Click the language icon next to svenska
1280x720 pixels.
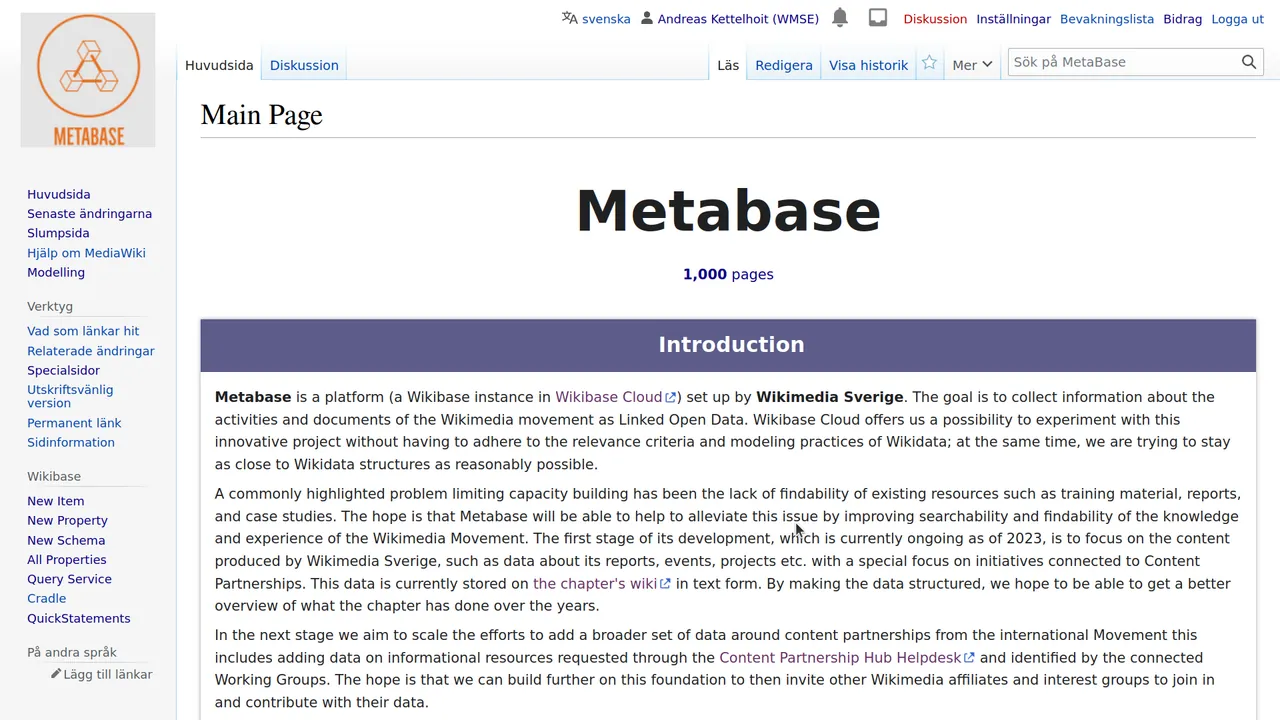570,18
